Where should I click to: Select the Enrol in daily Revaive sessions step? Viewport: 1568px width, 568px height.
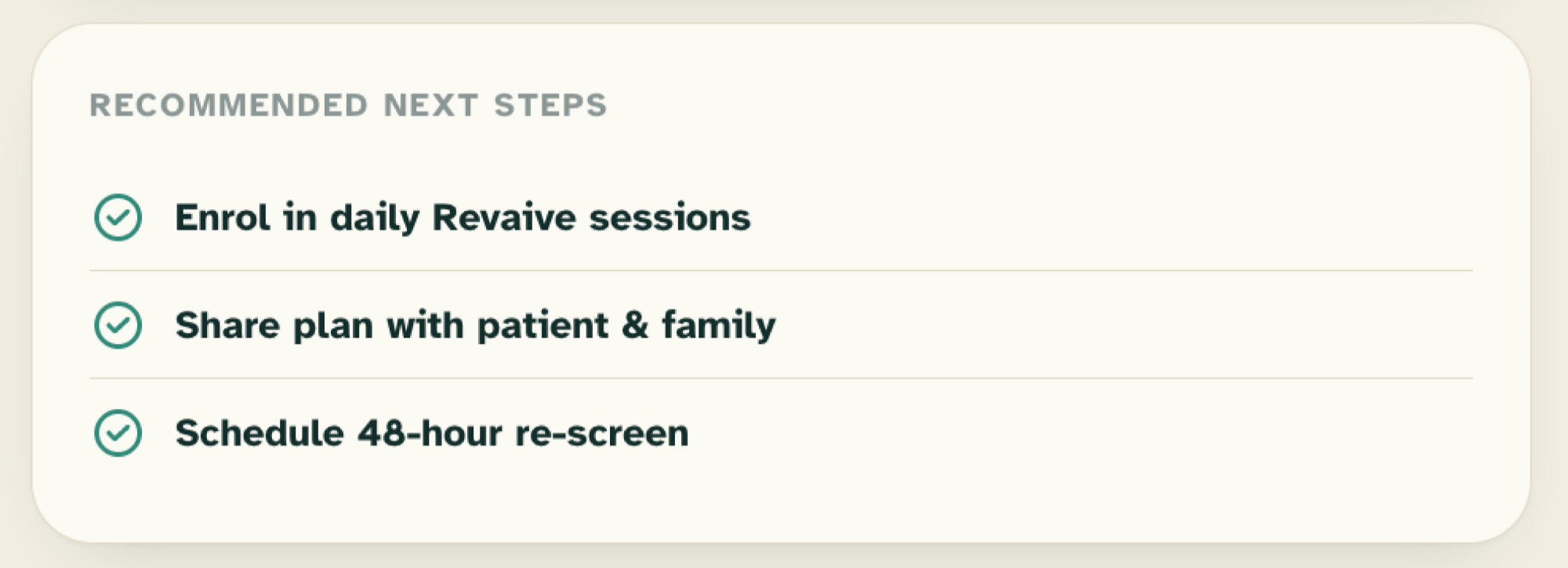781,217
